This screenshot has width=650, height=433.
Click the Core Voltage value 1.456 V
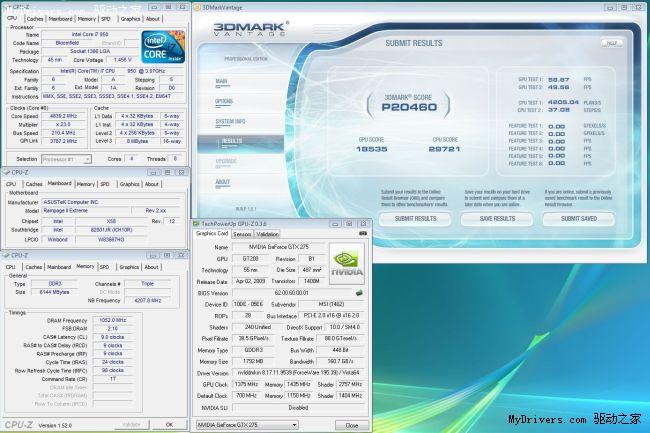tap(123, 60)
